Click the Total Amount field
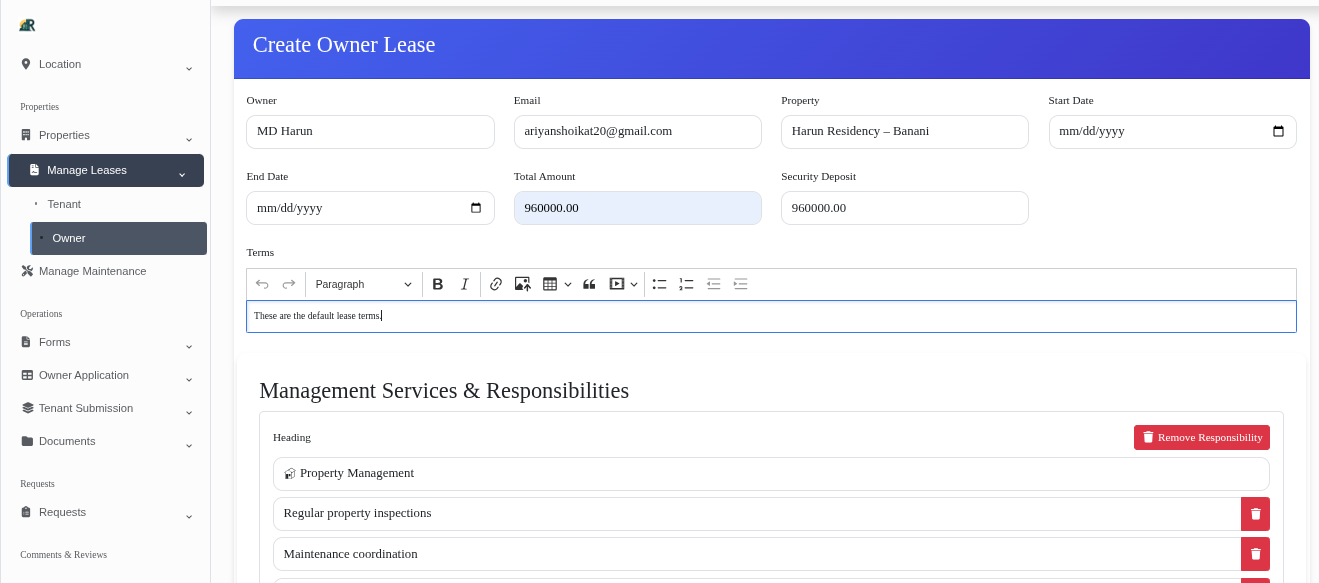The image size is (1319, 583). coord(637,208)
